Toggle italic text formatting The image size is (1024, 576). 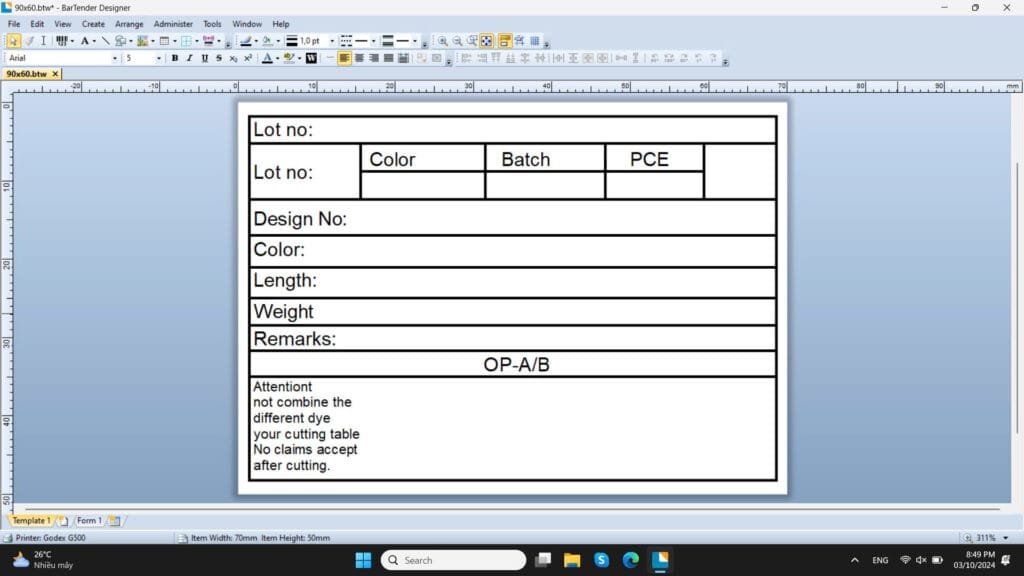(189, 58)
